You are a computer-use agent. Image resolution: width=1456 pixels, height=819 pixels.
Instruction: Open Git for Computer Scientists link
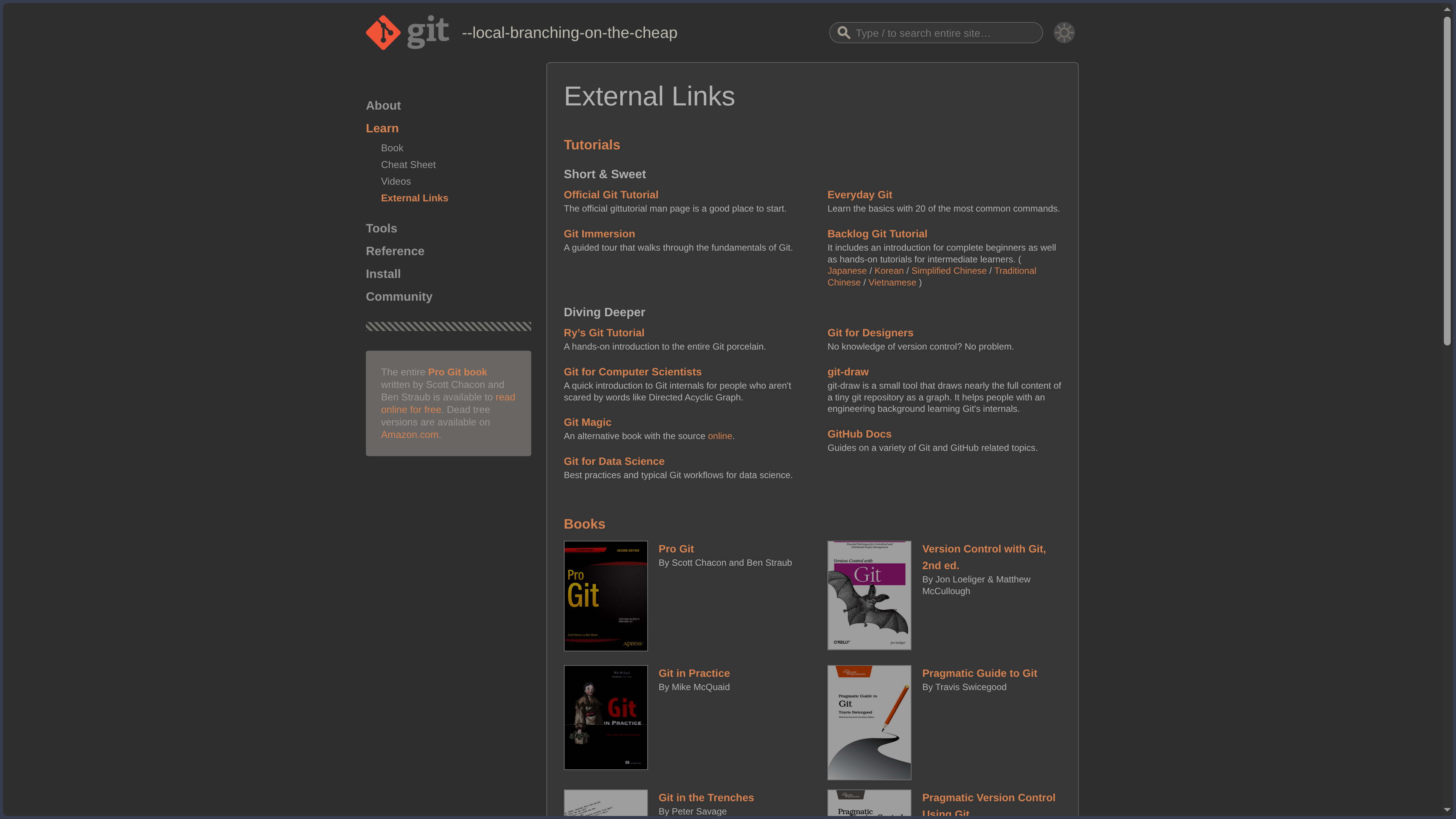[632, 372]
